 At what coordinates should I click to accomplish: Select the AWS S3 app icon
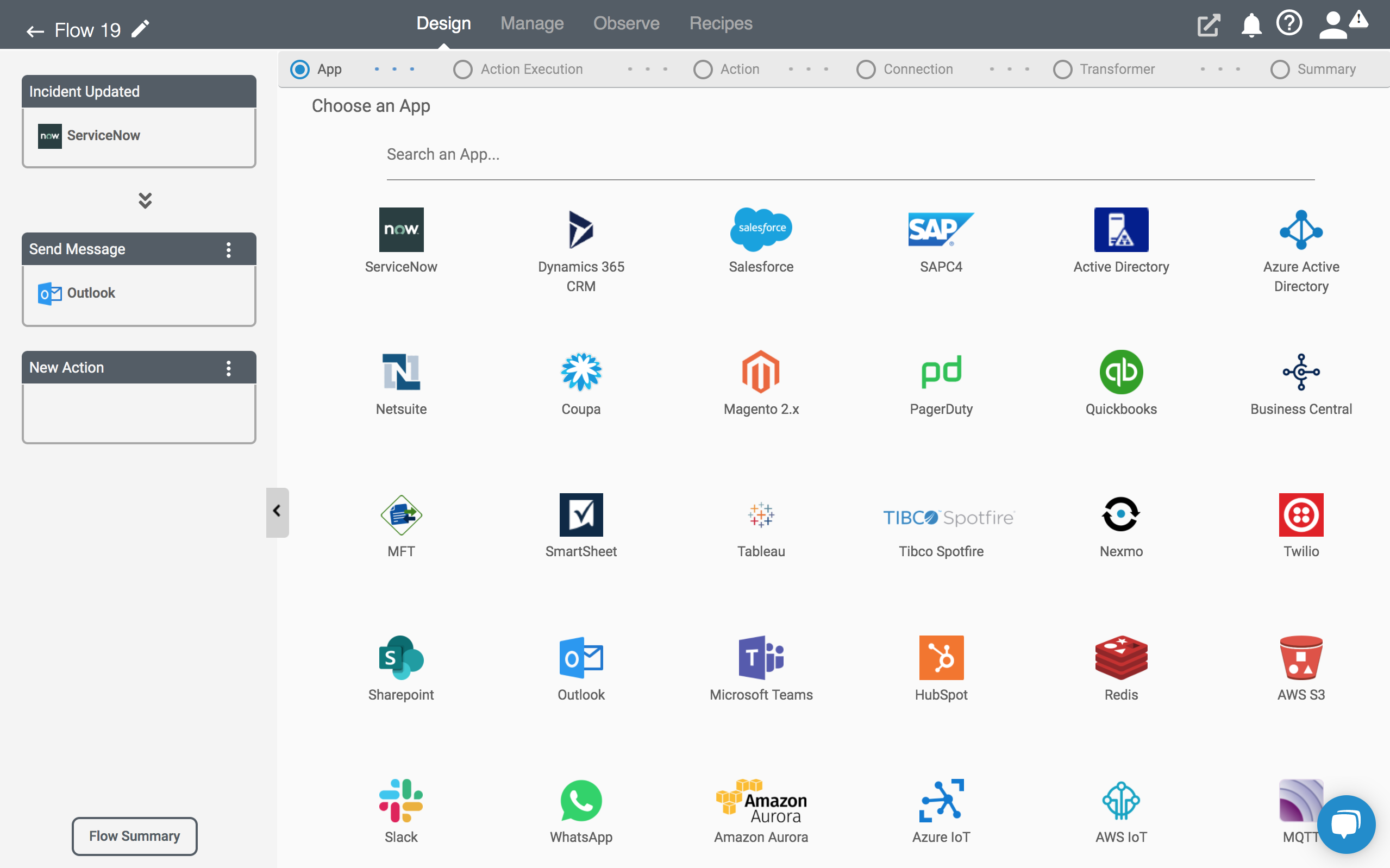pyautogui.click(x=1301, y=657)
